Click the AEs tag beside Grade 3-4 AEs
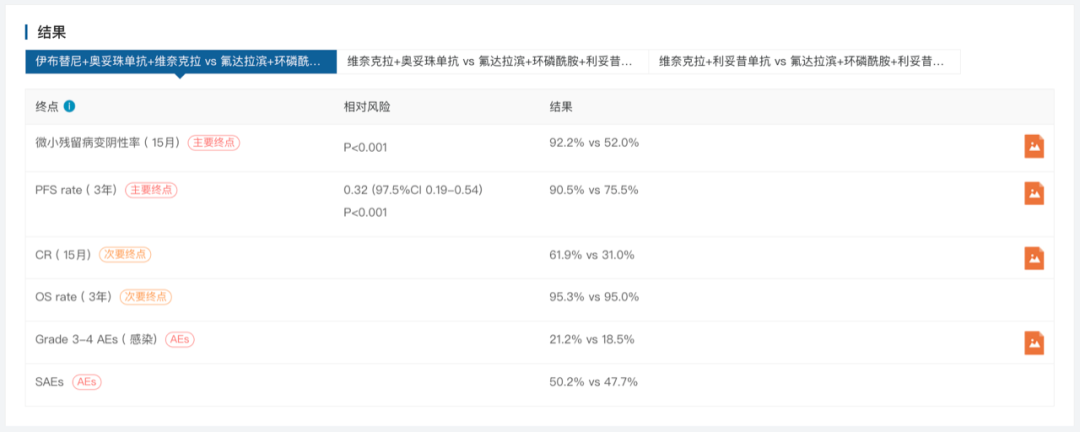 (180, 340)
